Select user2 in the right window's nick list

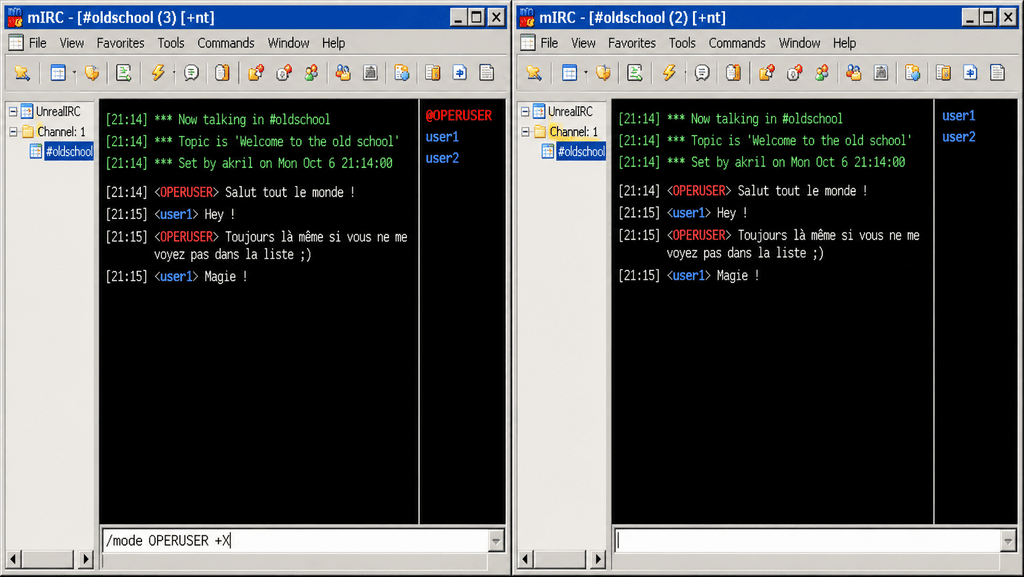tap(959, 137)
